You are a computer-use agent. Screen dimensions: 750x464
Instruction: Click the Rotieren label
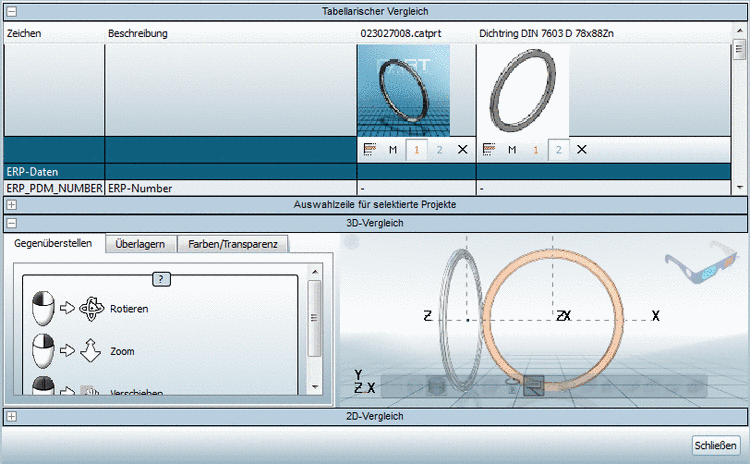[x=129, y=309]
